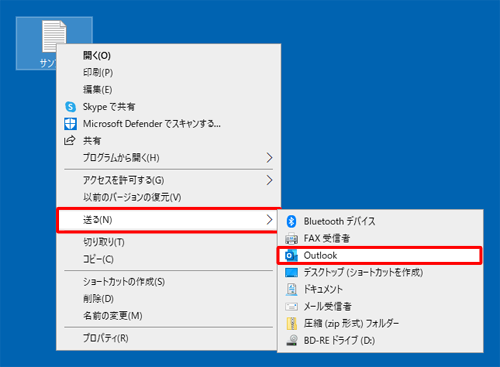Select Microsoft Defender でスキャンする... entry

tap(169, 124)
